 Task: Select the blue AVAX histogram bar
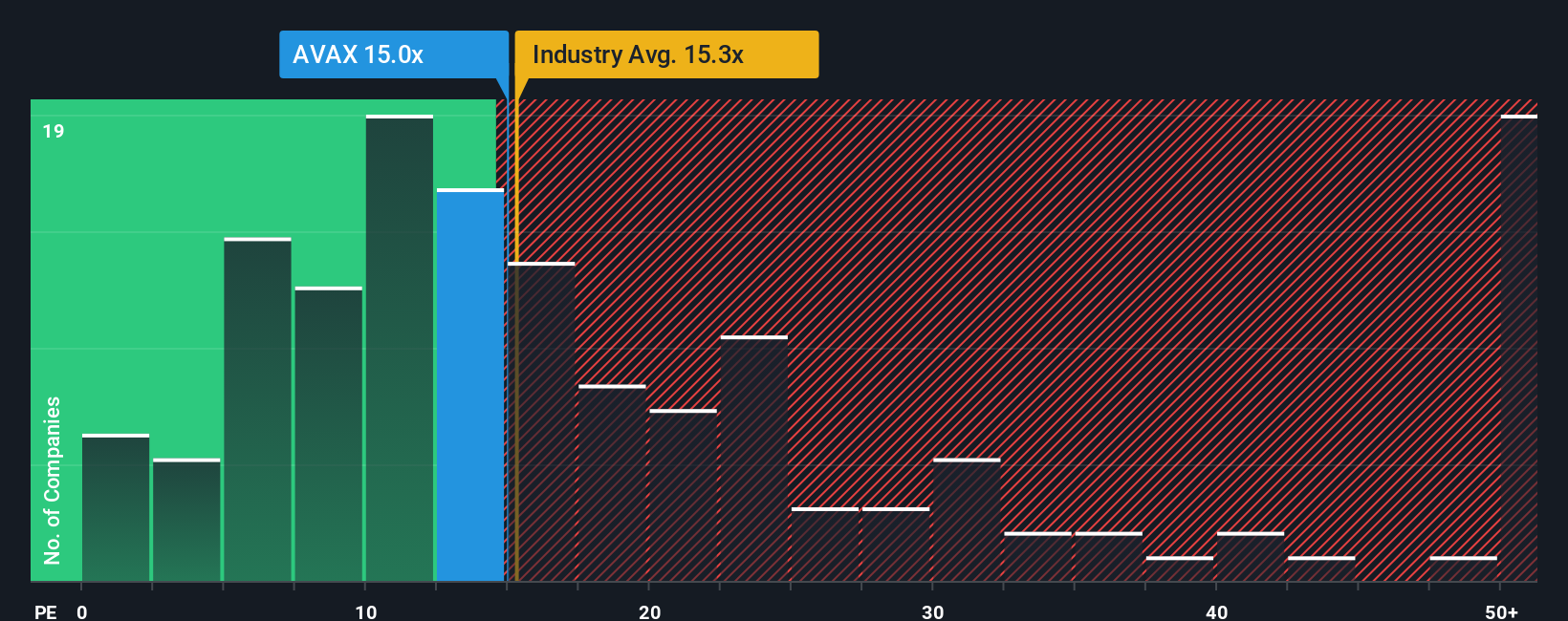(x=470, y=385)
